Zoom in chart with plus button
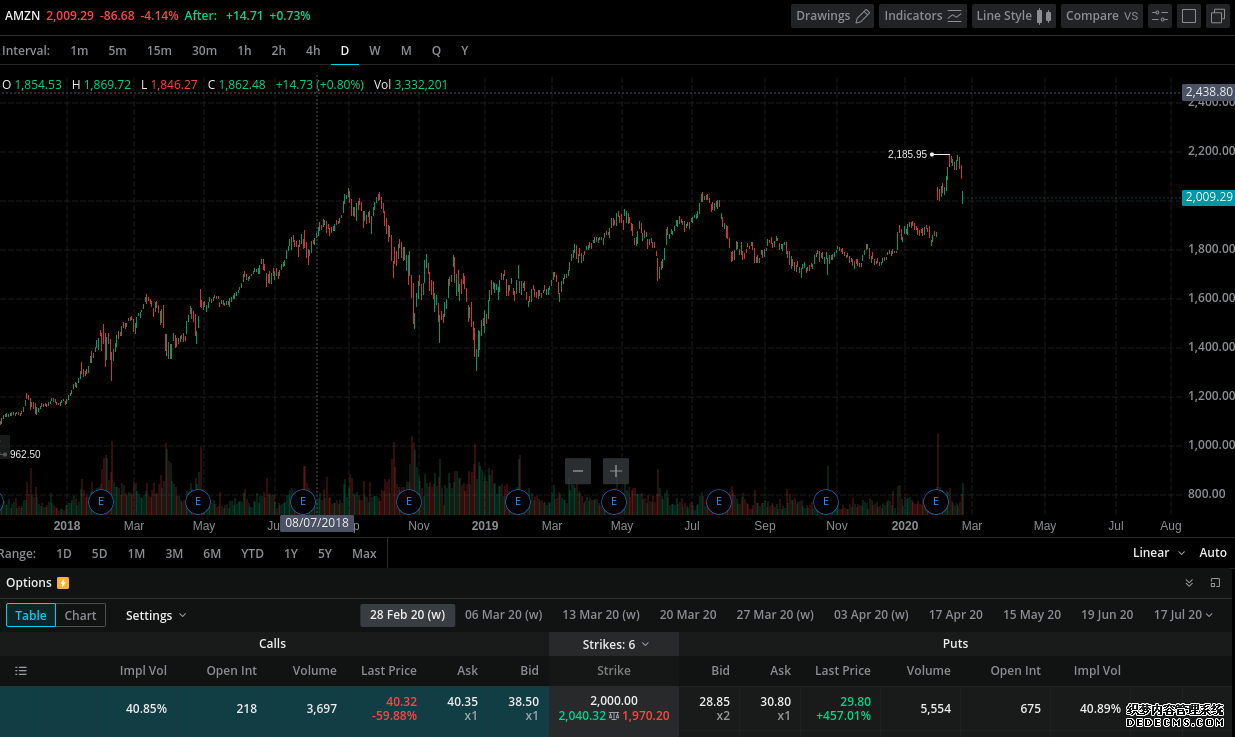This screenshot has height=737, width=1235. click(616, 471)
